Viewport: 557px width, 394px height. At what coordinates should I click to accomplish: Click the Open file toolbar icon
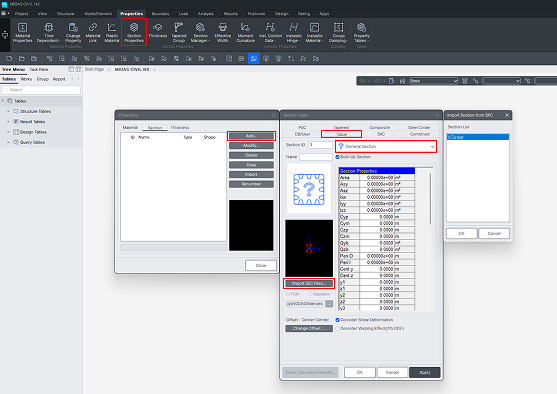click(x=22, y=59)
